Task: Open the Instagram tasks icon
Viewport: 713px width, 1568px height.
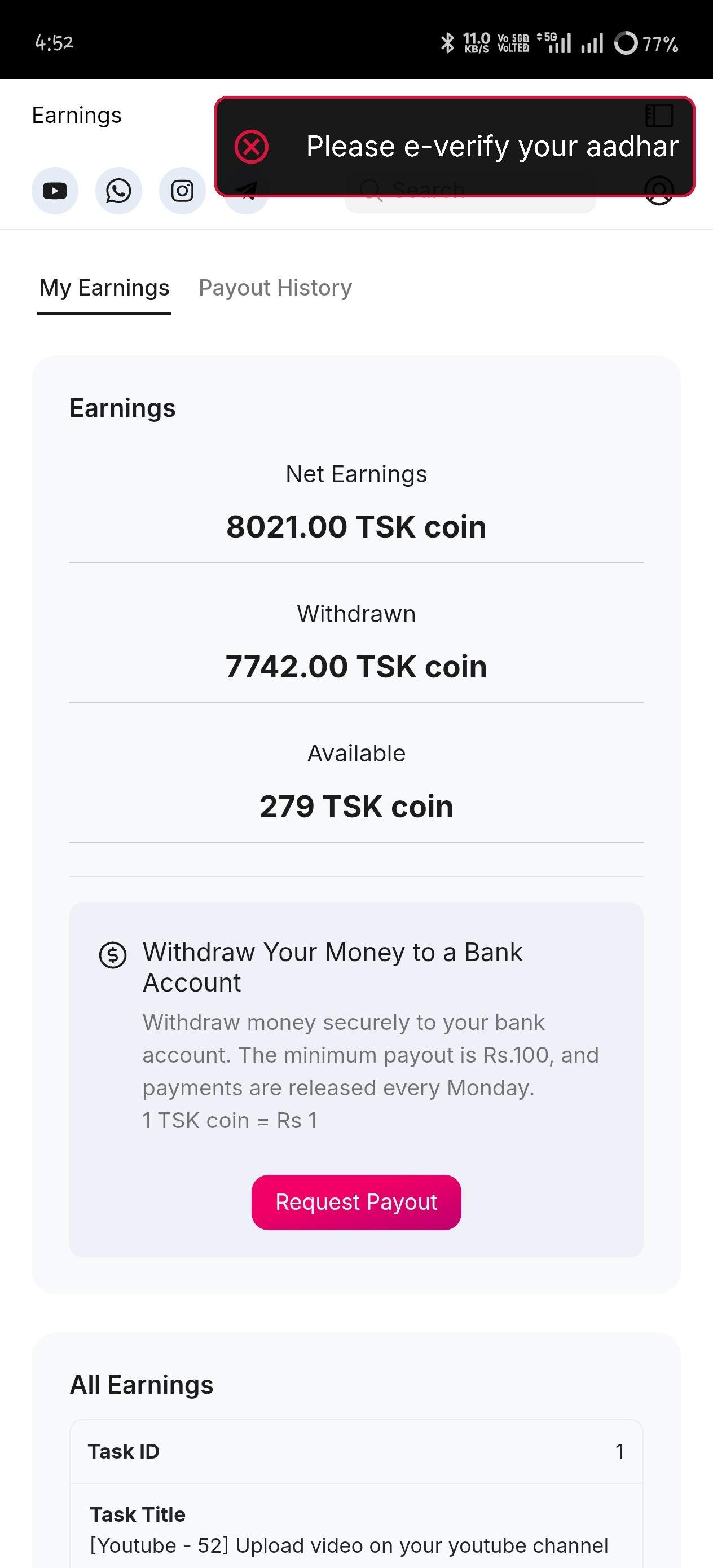Action: pyautogui.click(x=182, y=191)
